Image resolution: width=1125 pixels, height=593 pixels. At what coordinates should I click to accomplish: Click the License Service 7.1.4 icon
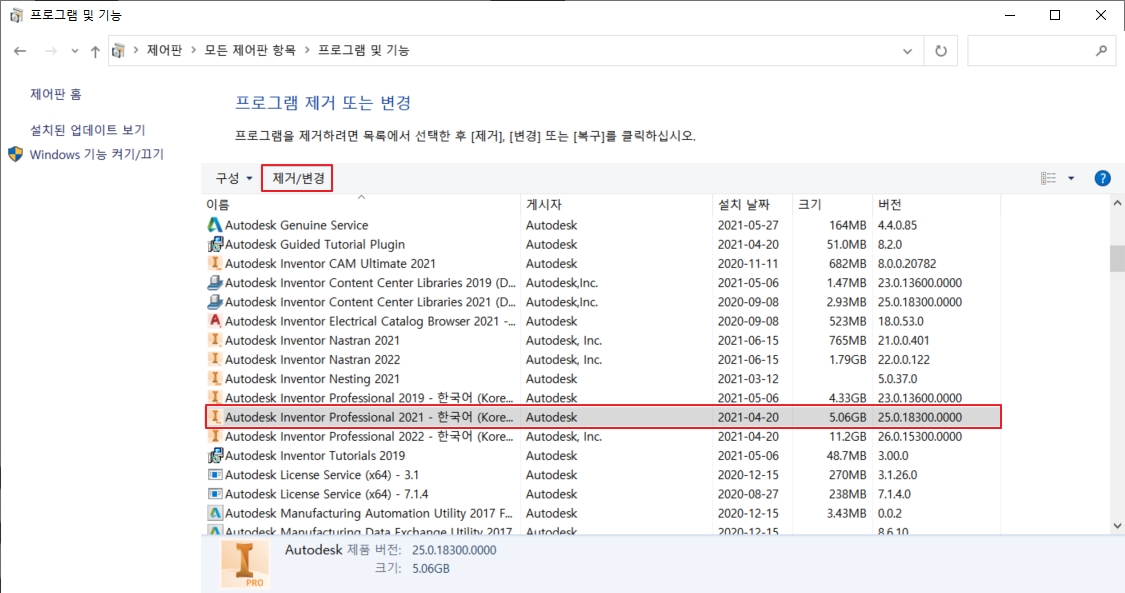click(x=215, y=494)
